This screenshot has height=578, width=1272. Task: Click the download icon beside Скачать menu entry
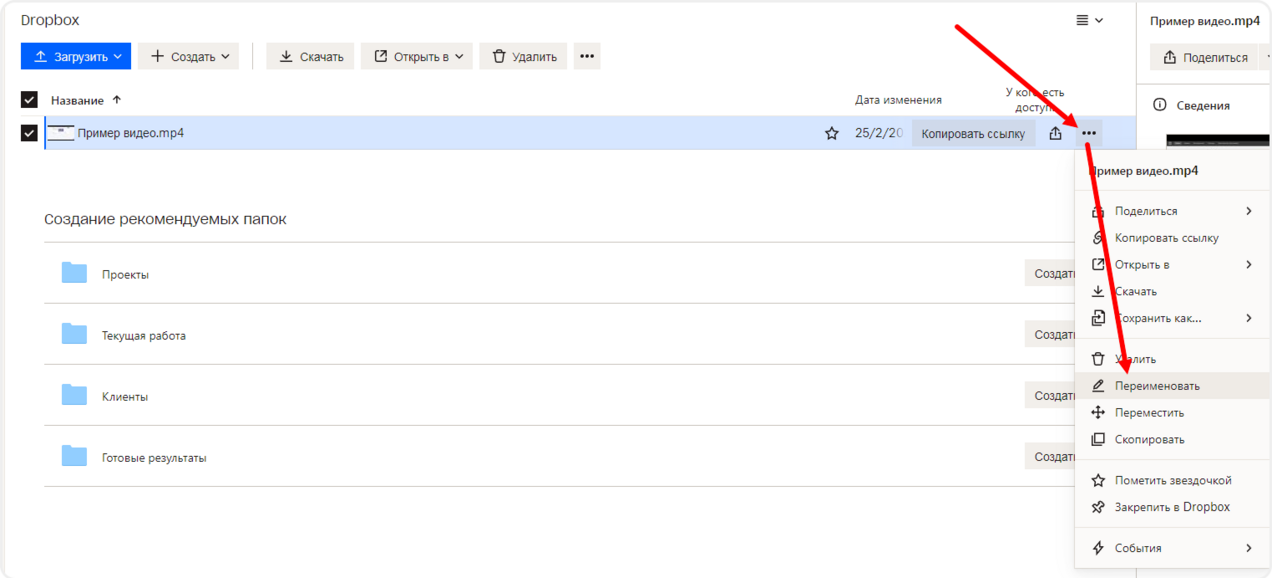[1098, 292]
